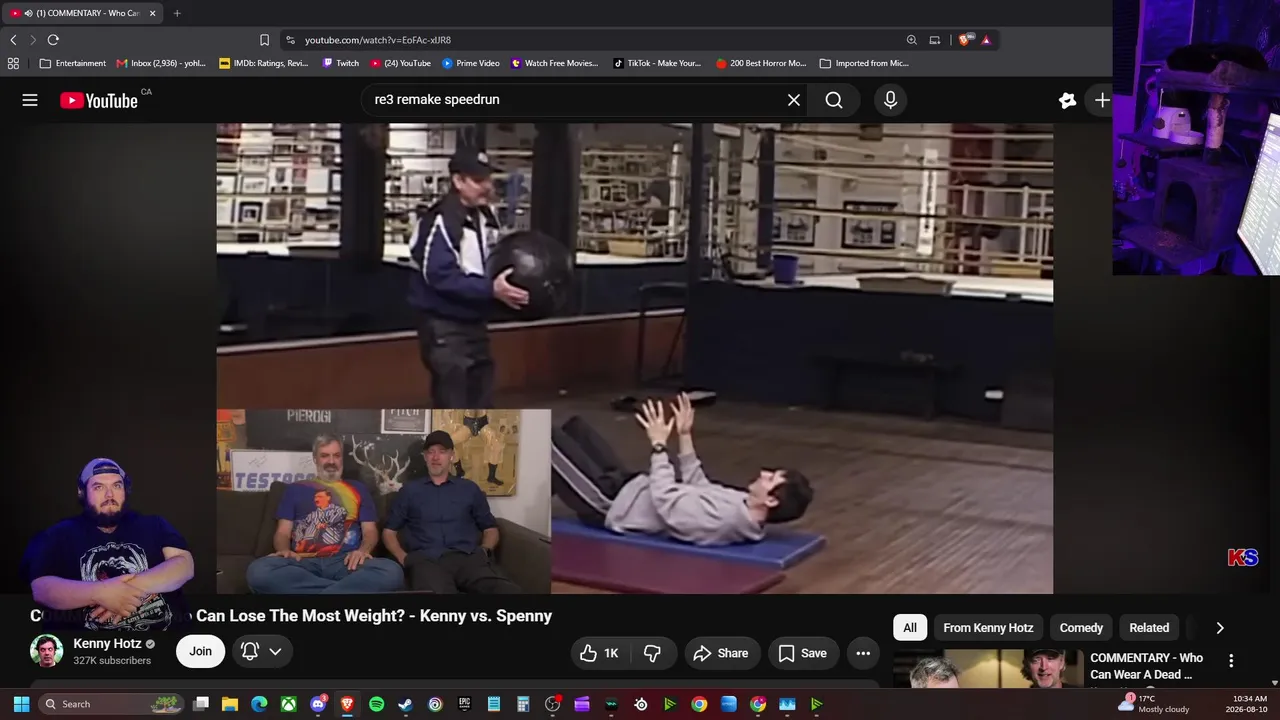
Task: Clear the YouTube search box text
Action: [794, 100]
